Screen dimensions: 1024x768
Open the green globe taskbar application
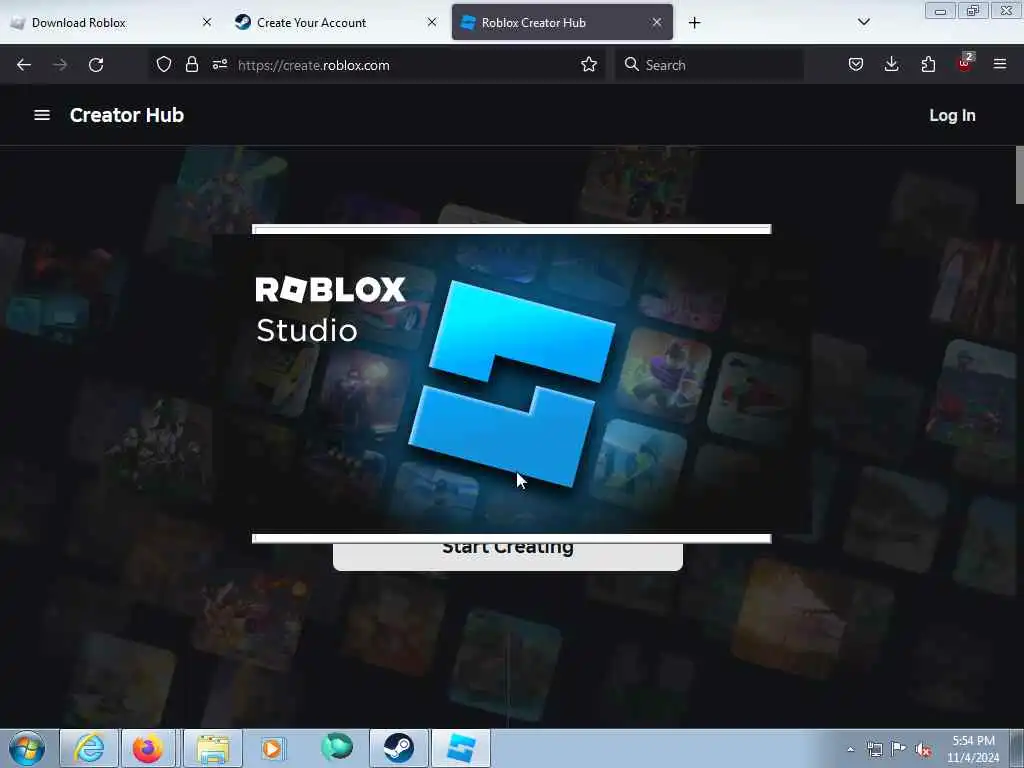pyautogui.click(x=338, y=747)
